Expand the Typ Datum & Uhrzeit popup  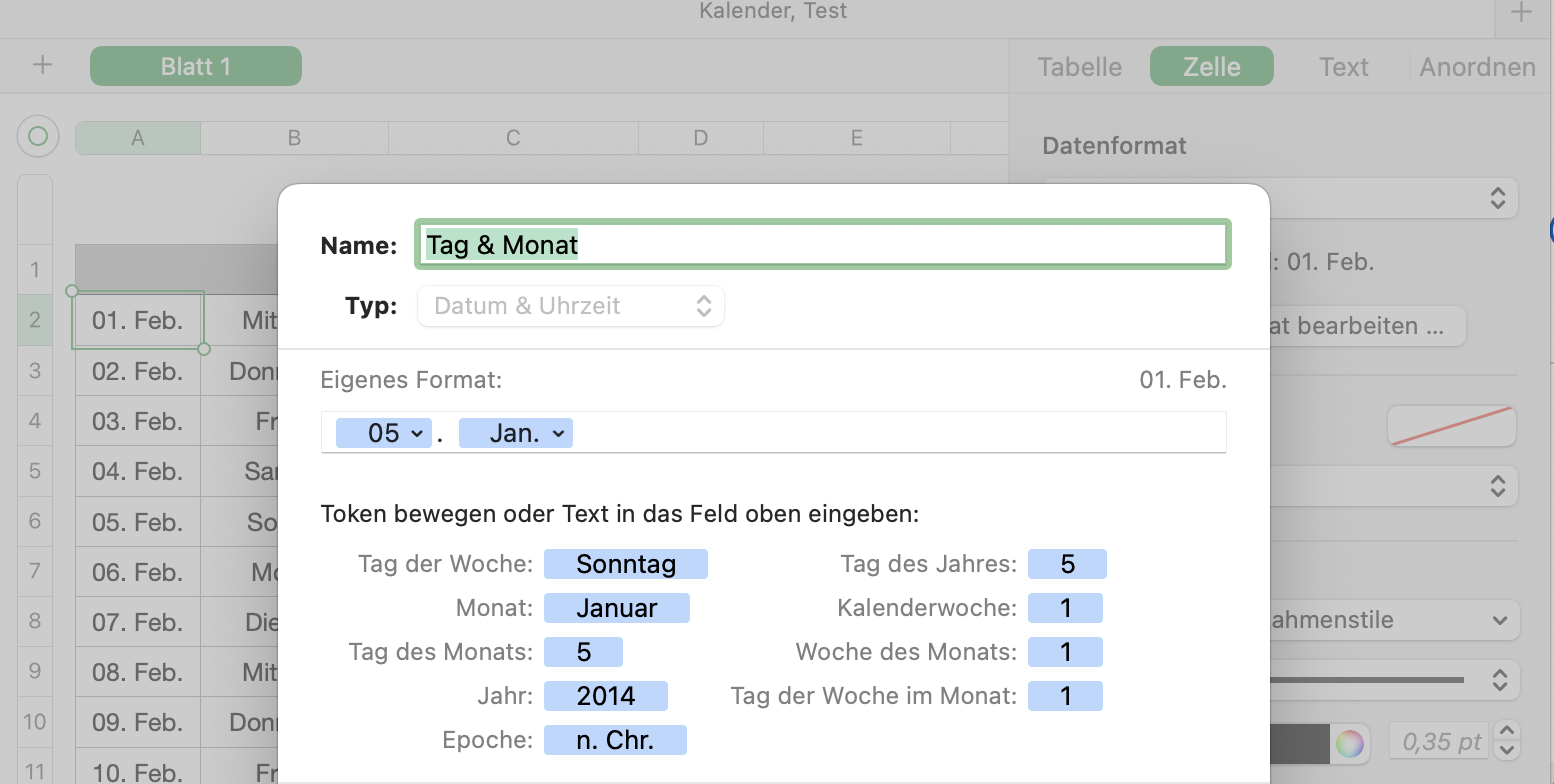click(x=571, y=306)
